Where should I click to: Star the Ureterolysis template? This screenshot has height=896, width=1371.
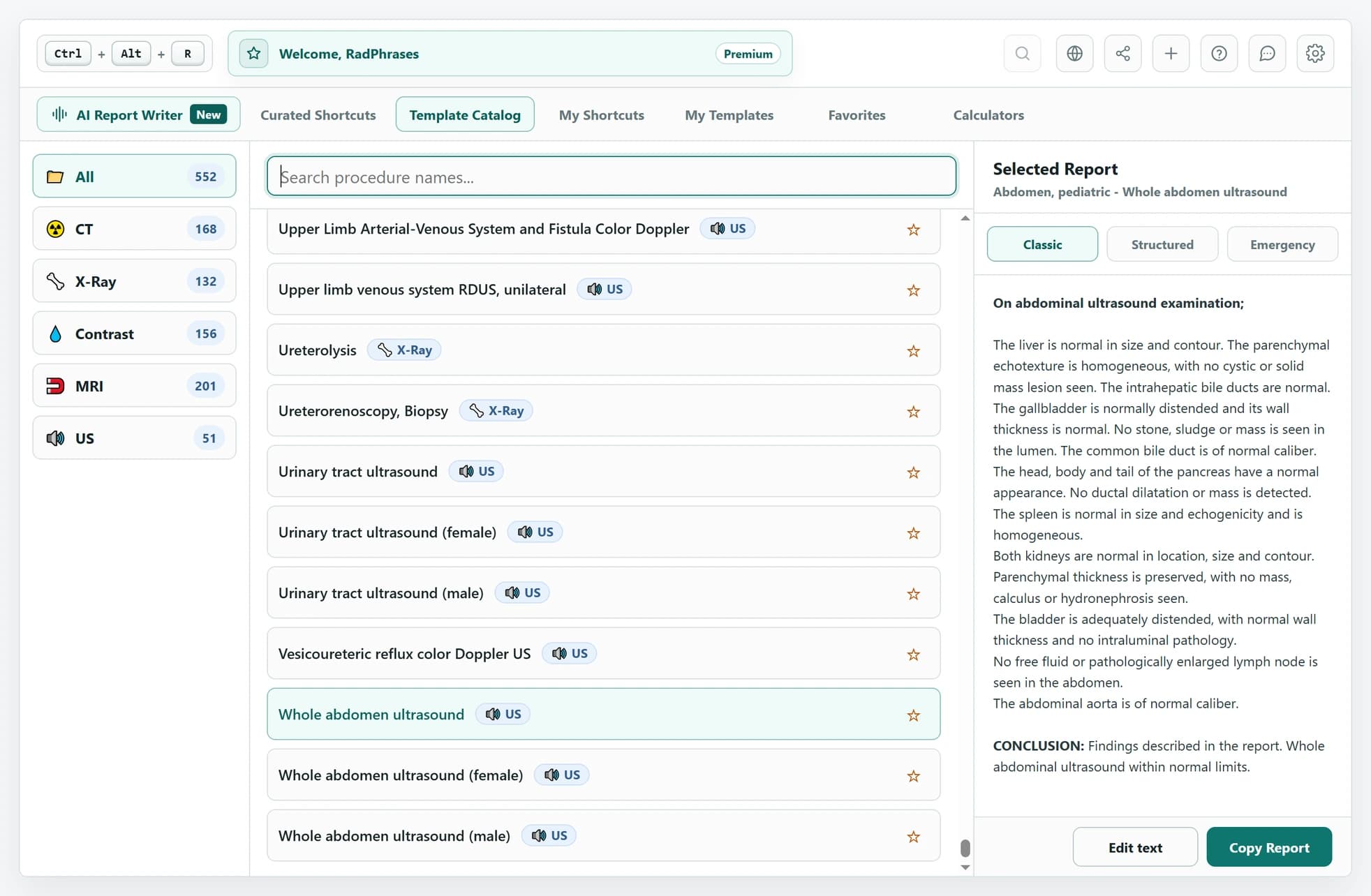coord(913,351)
